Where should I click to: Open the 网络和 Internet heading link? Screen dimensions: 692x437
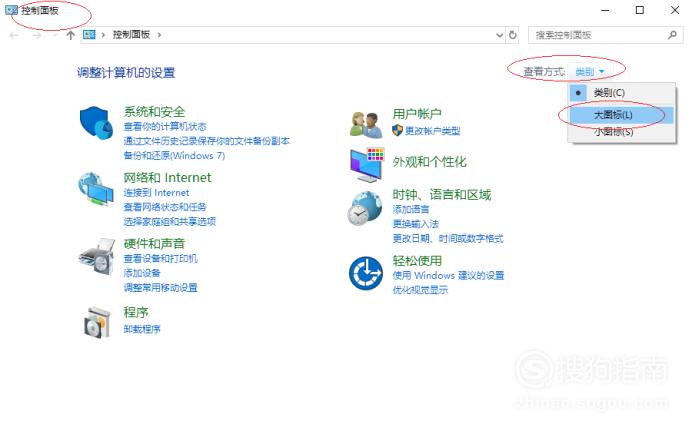(x=167, y=177)
